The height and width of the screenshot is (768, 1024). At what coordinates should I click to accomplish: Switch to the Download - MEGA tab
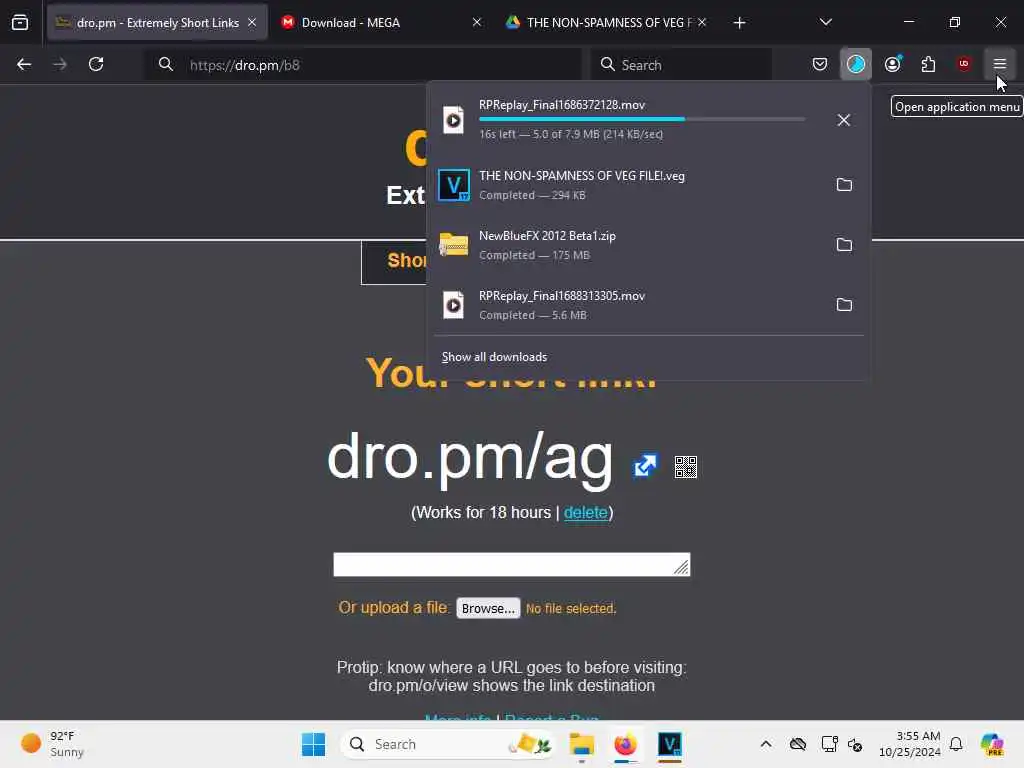(x=381, y=23)
